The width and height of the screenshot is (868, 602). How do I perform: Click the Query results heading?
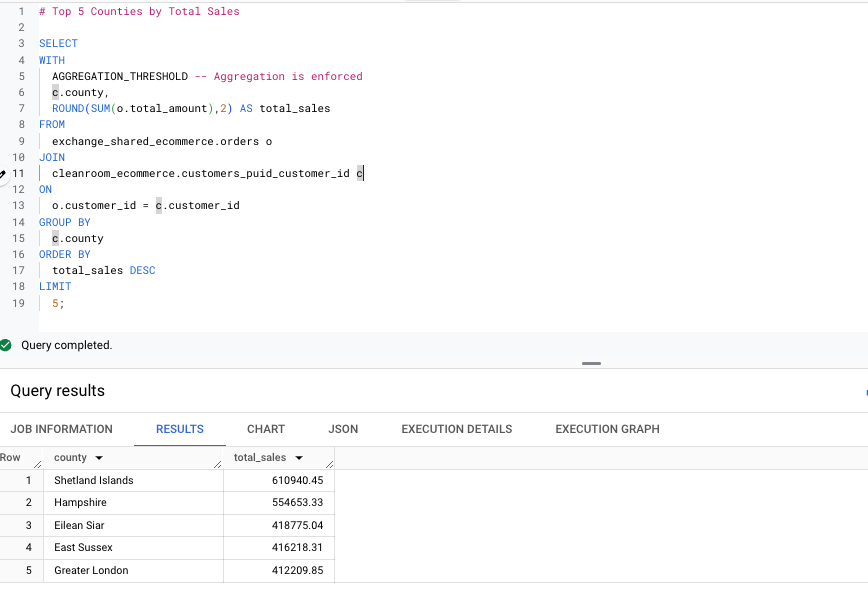58,391
